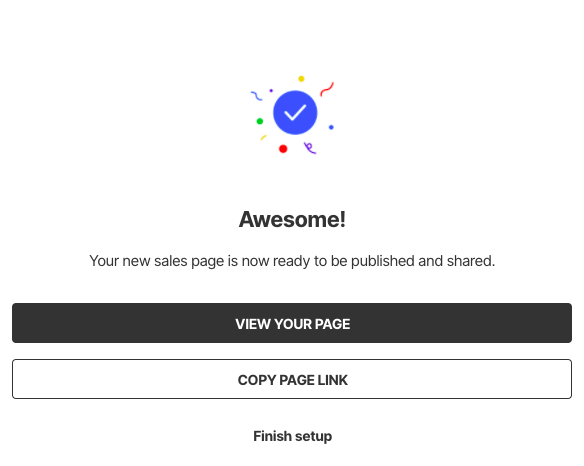The image size is (584, 466).
Task: Select the Finish setup link
Action: pyautogui.click(x=292, y=436)
